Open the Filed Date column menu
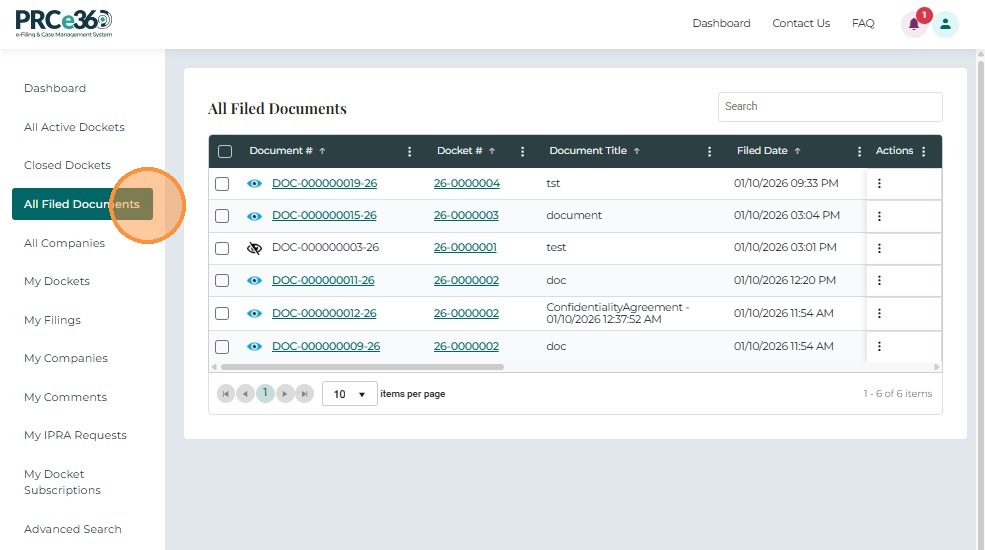Viewport: 985px width, 550px height. click(x=859, y=151)
